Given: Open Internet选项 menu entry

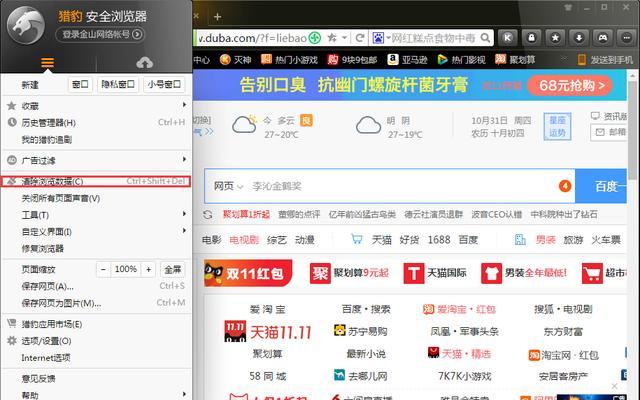Looking at the screenshot, I should pyautogui.click(x=96, y=358).
